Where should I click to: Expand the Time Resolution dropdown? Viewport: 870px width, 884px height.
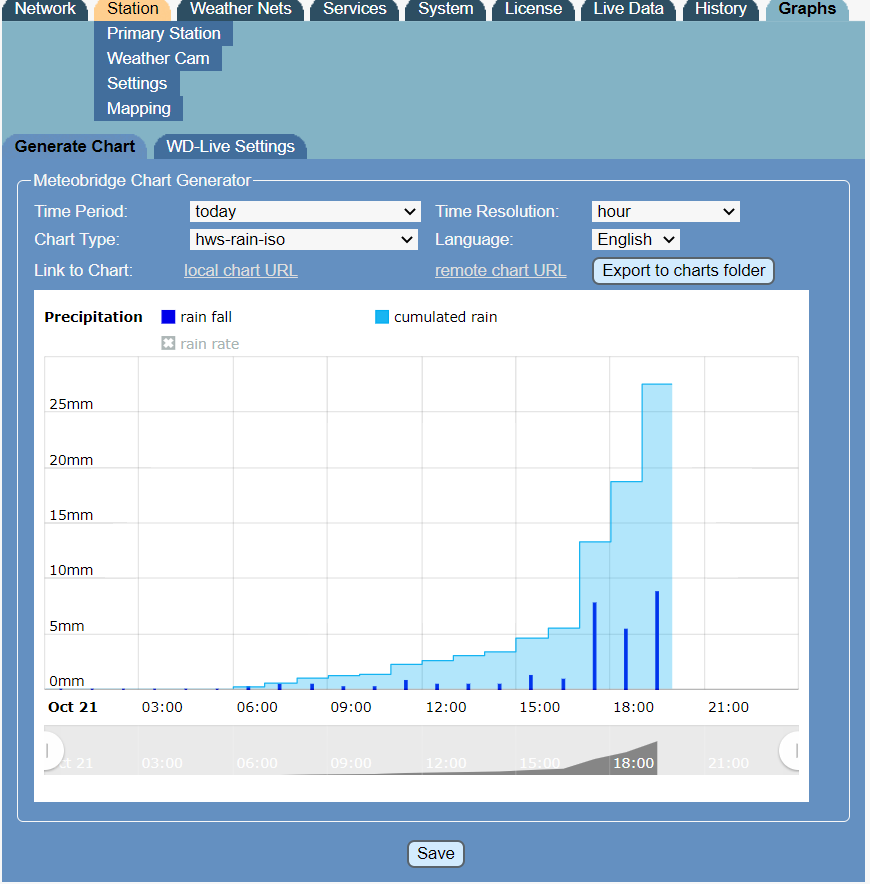pyautogui.click(x=665, y=212)
